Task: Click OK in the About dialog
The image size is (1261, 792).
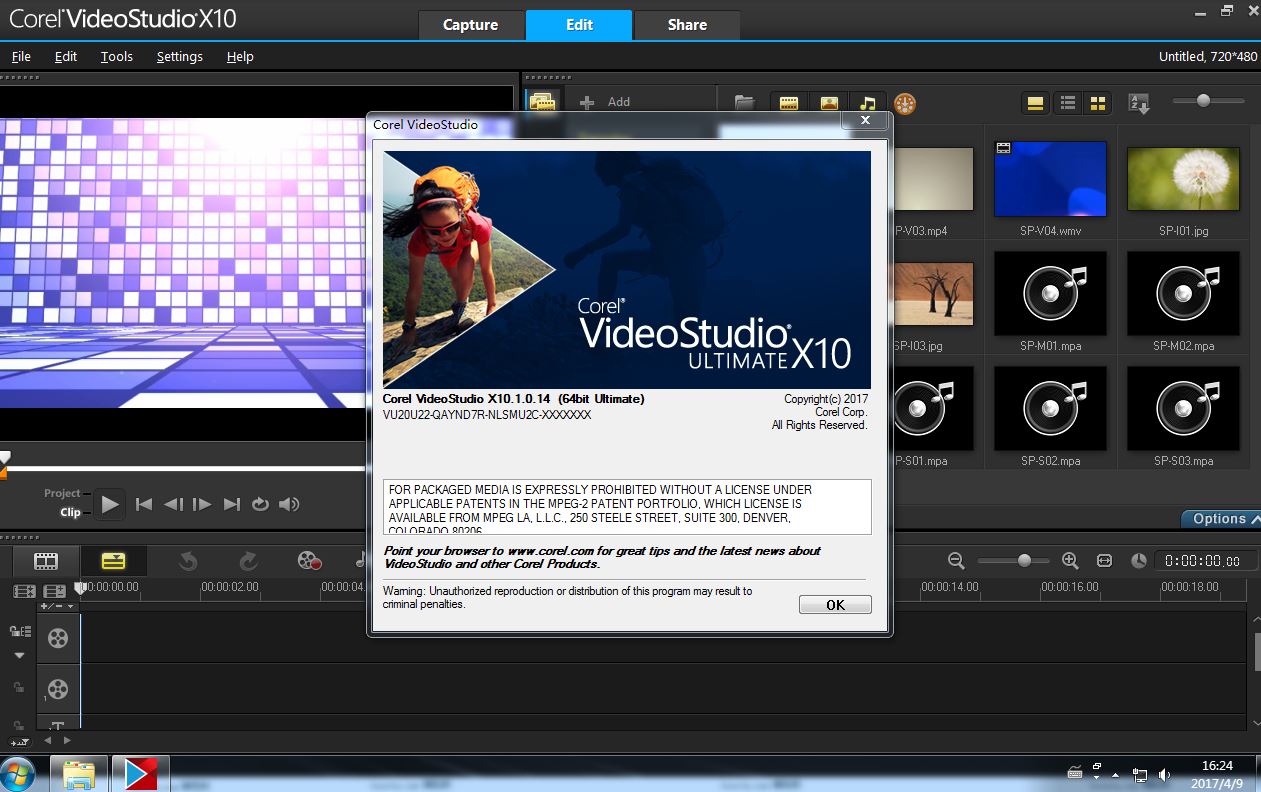Action: click(x=835, y=604)
